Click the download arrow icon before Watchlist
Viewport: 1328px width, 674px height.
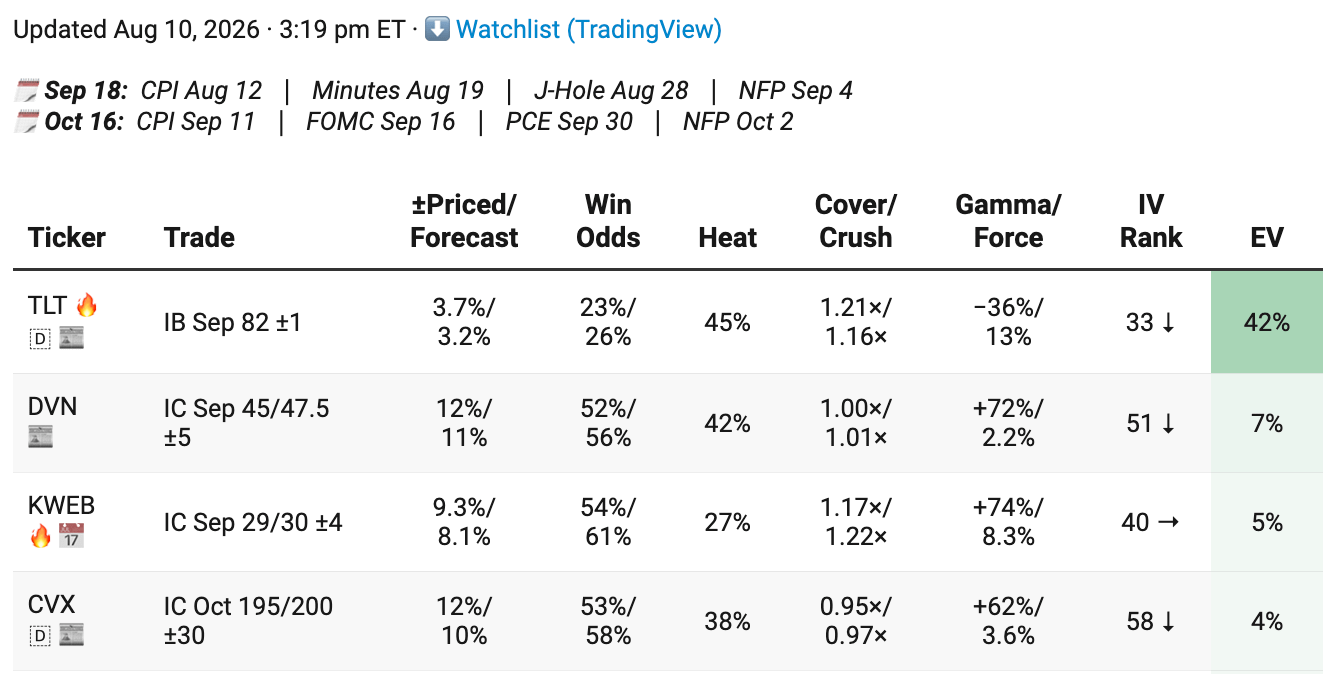(436, 29)
